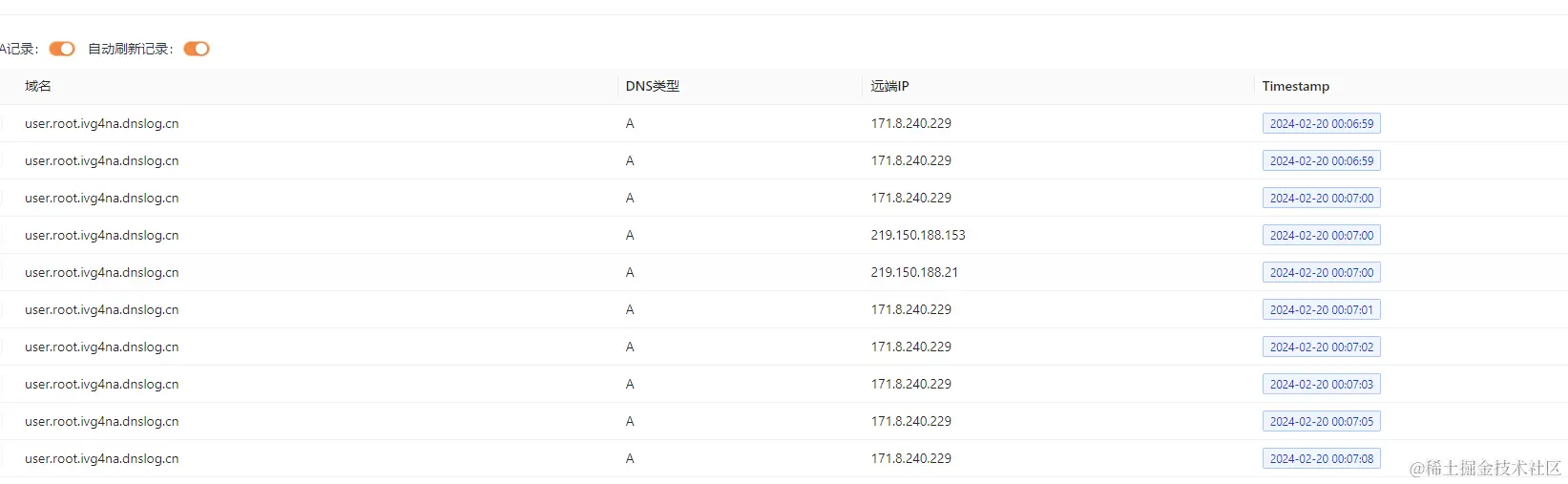Click DNS type A in the 219.150.188.21 row
This screenshot has width=1568, height=484.
(x=630, y=272)
